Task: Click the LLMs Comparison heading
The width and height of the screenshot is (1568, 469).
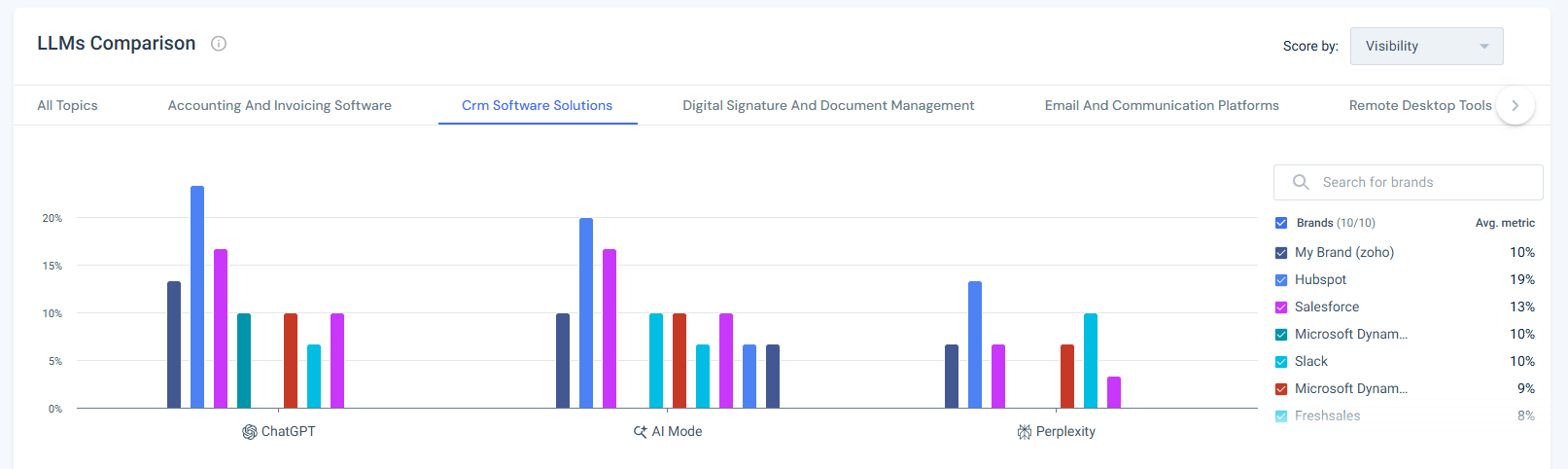Action: pos(117,43)
